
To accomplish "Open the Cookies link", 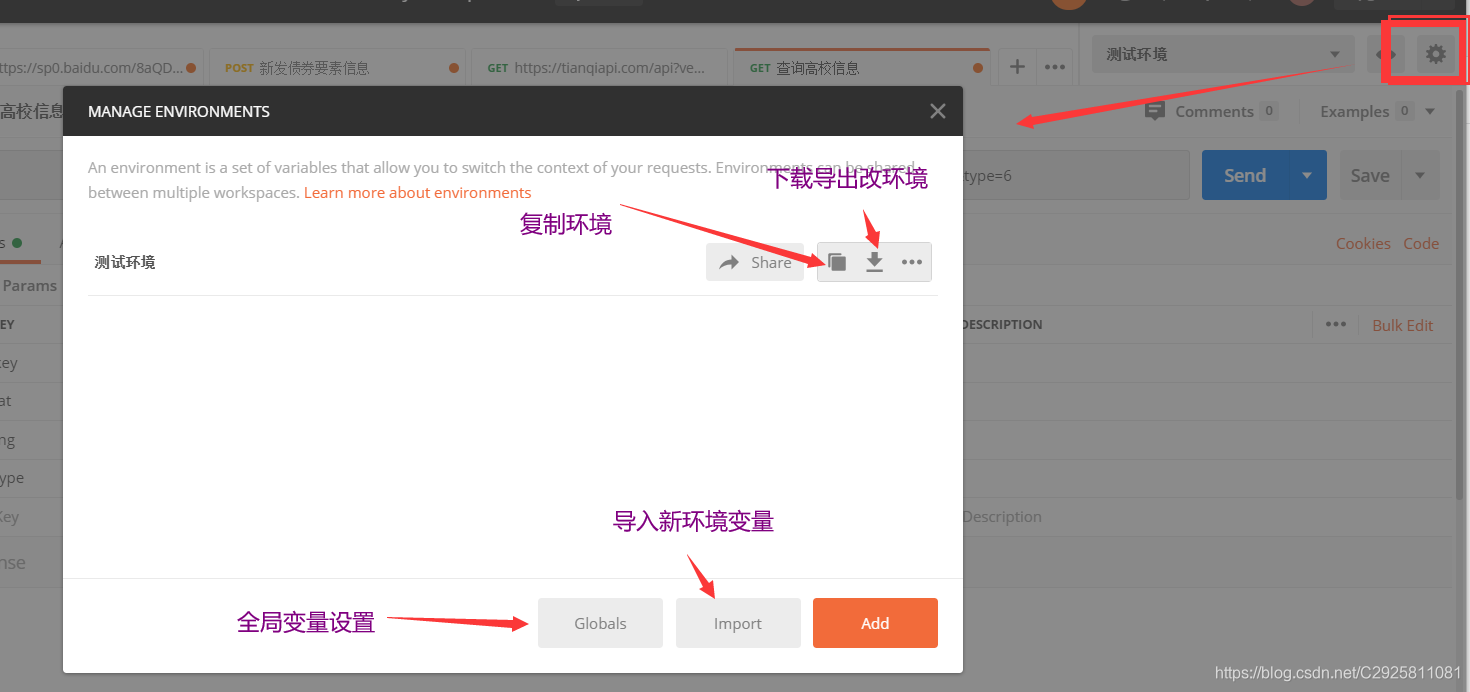I will coord(1363,243).
